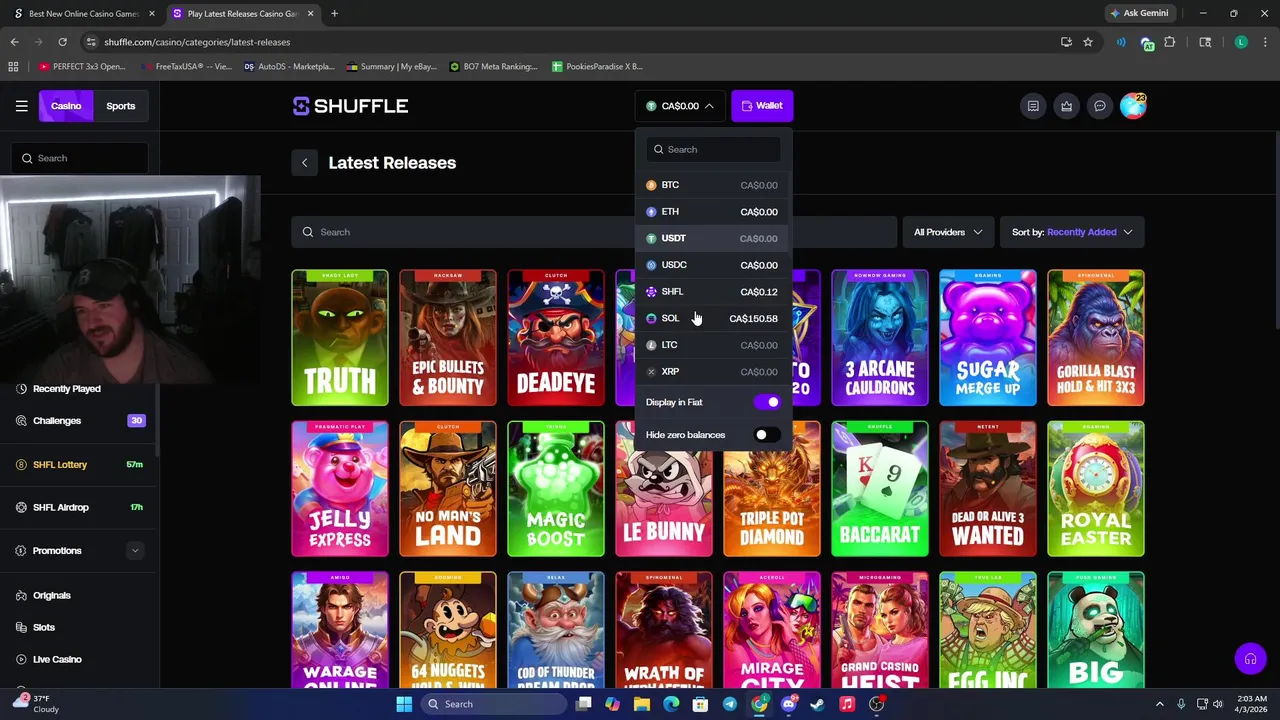Viewport: 1280px width, 720px height.
Task: Select SOL currency with CA$150.58
Action: coord(712,318)
